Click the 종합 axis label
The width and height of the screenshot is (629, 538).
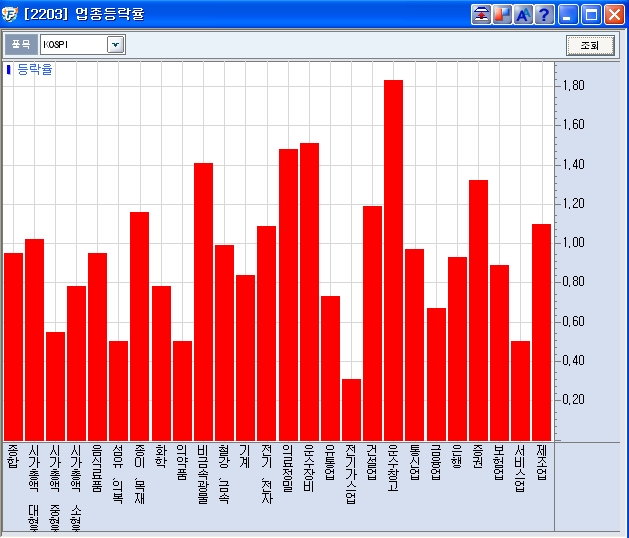pos(13,457)
